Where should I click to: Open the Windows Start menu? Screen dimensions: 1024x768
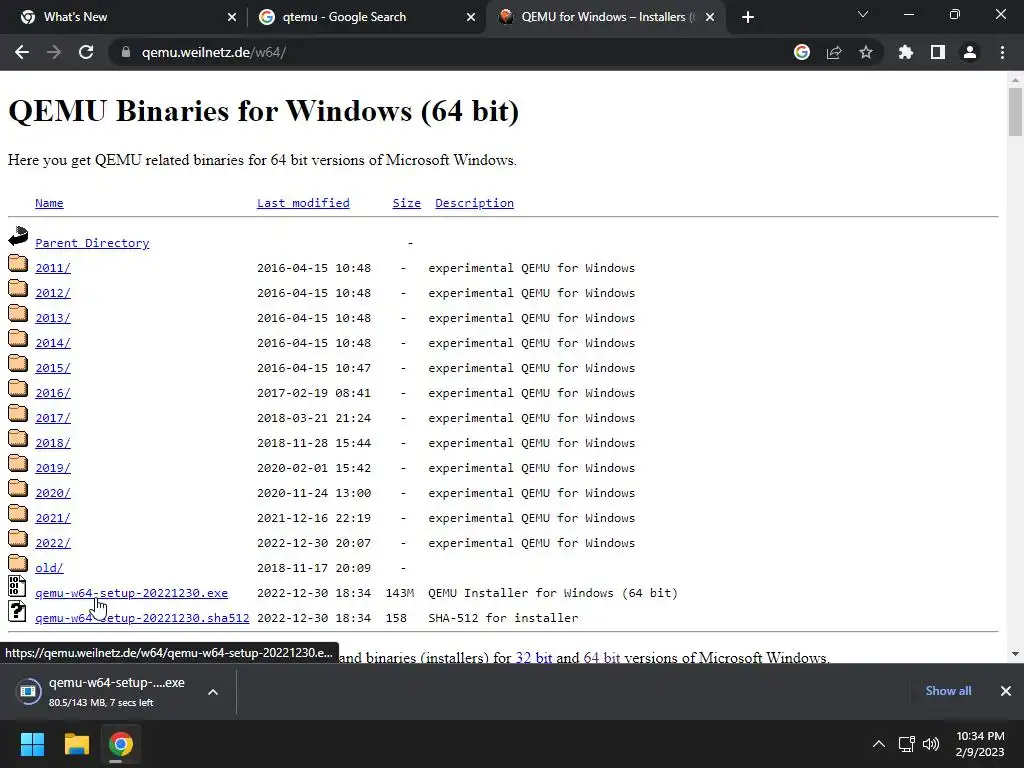[x=32, y=744]
